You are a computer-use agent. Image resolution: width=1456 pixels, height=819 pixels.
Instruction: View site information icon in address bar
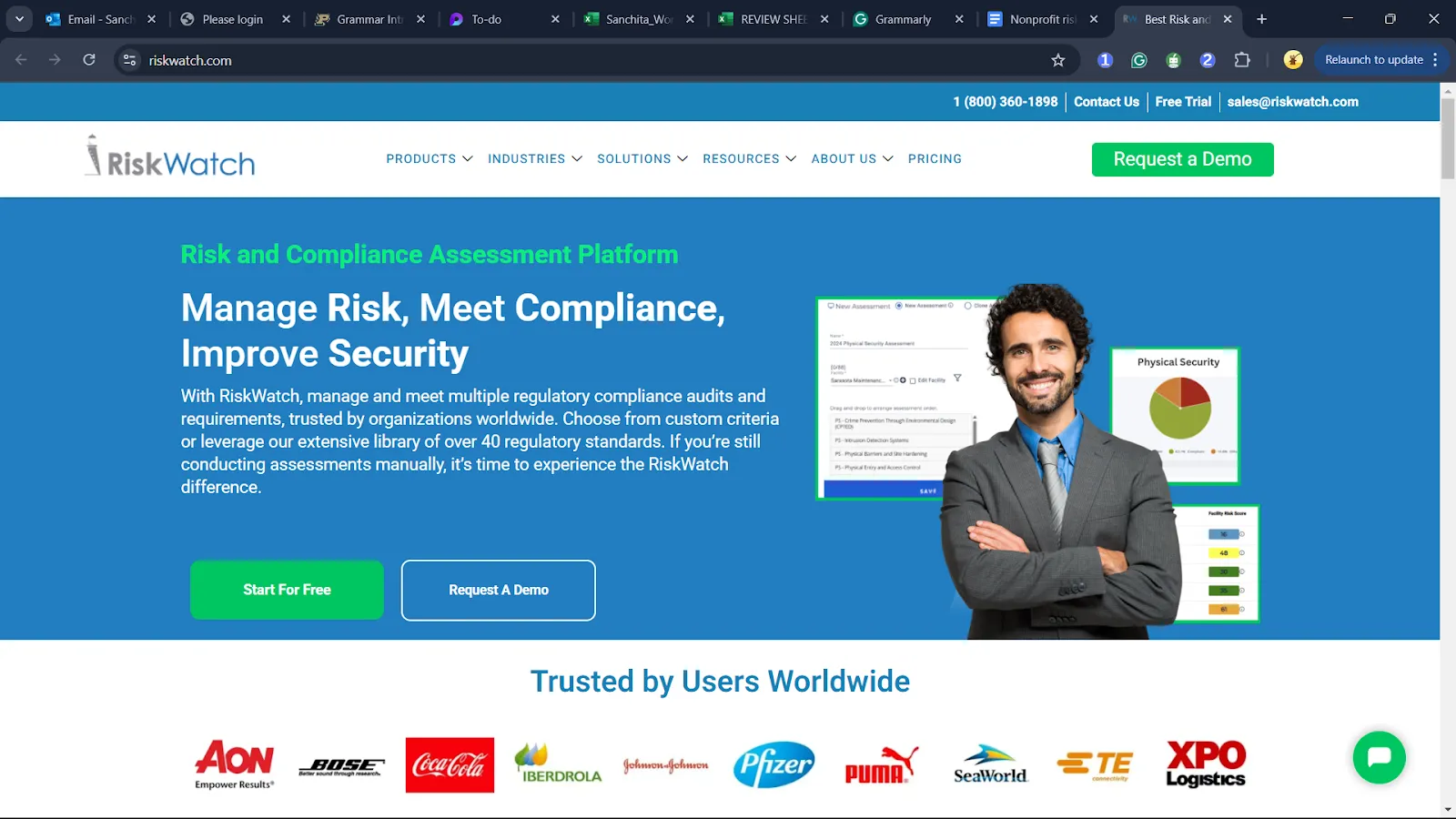tap(130, 60)
